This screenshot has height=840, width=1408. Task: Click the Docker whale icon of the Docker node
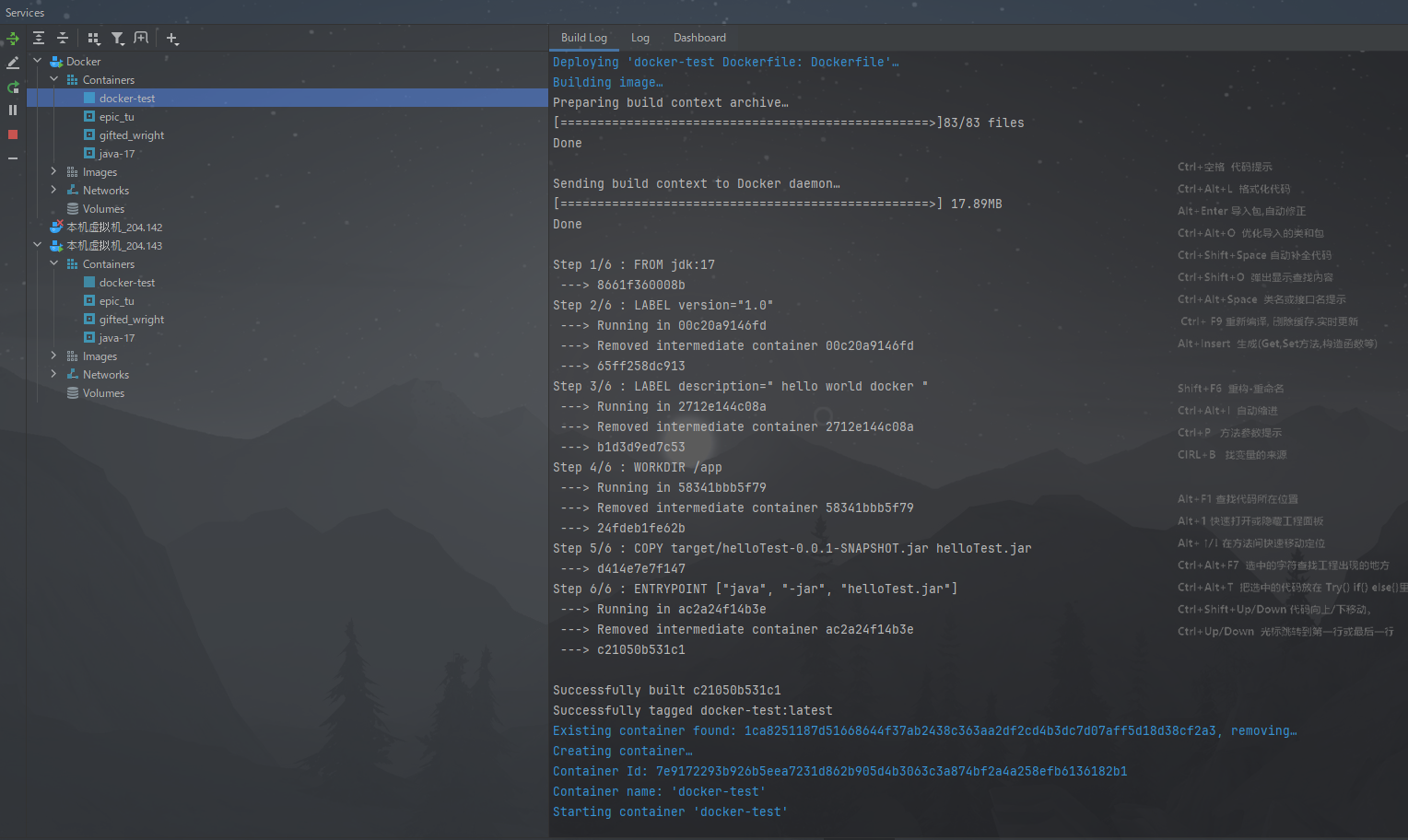[56, 62]
